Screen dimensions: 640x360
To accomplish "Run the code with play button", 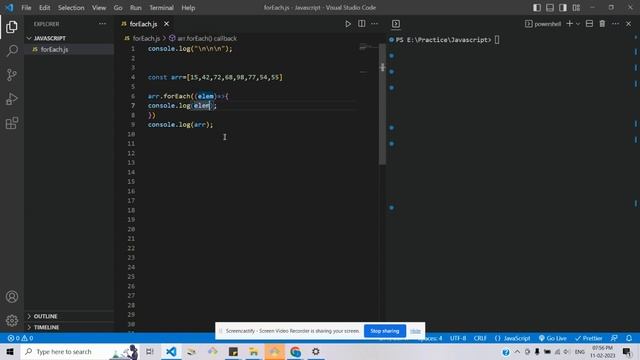I will tap(348, 24).
